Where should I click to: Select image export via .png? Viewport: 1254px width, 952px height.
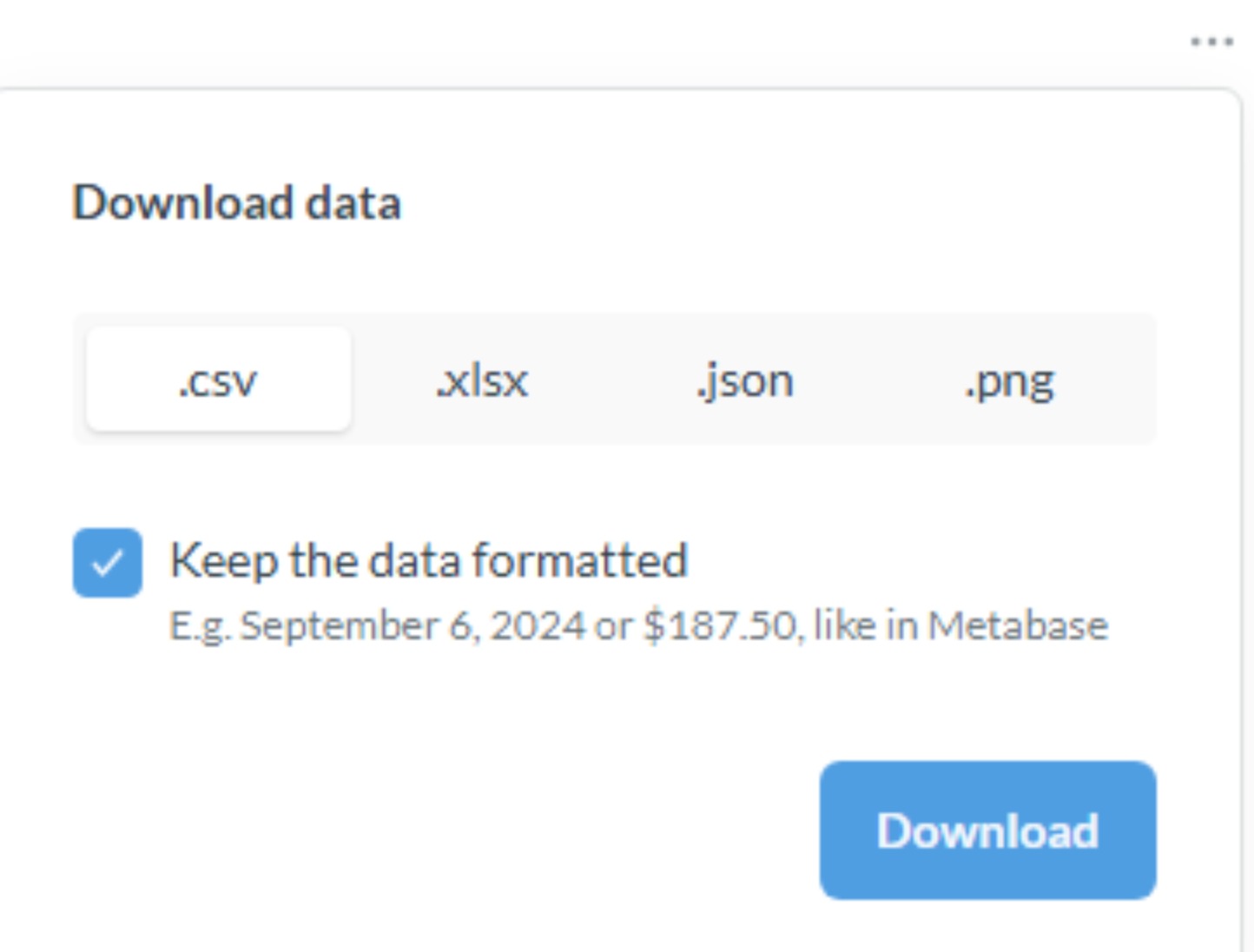(1009, 380)
